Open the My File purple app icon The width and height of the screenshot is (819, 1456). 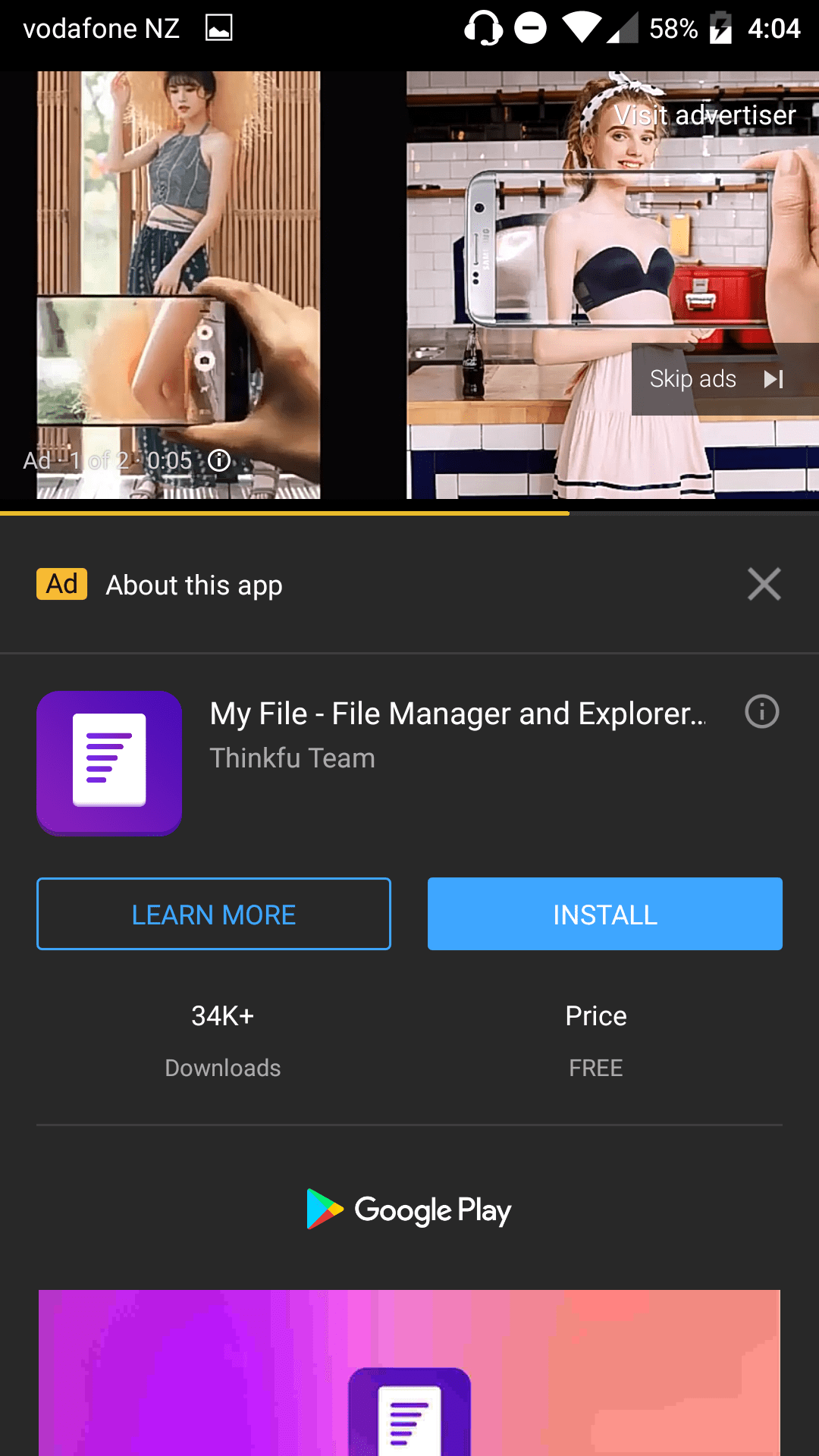point(109,763)
